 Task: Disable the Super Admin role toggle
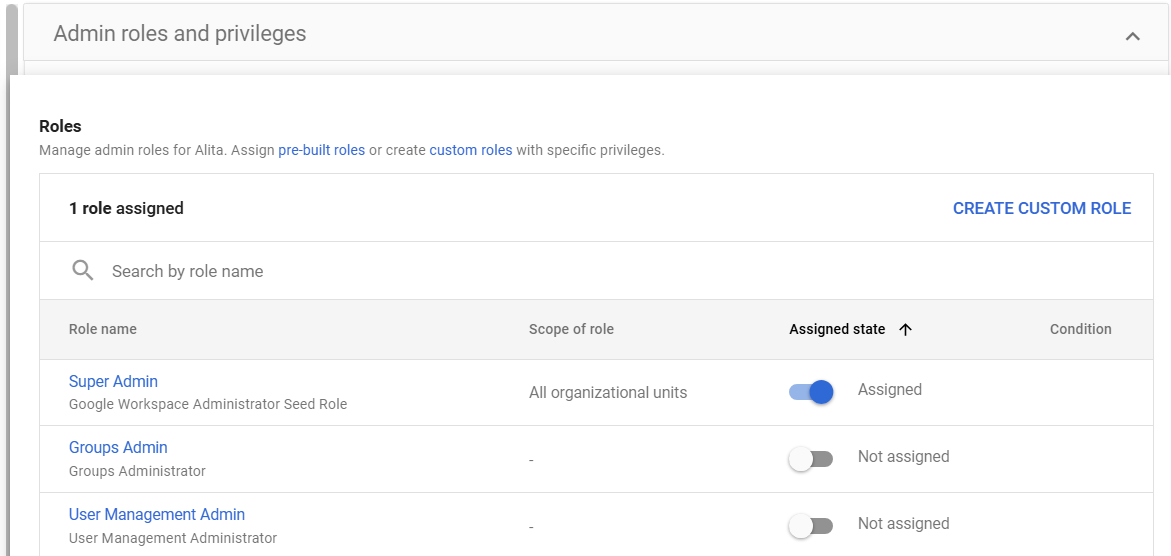(x=811, y=392)
